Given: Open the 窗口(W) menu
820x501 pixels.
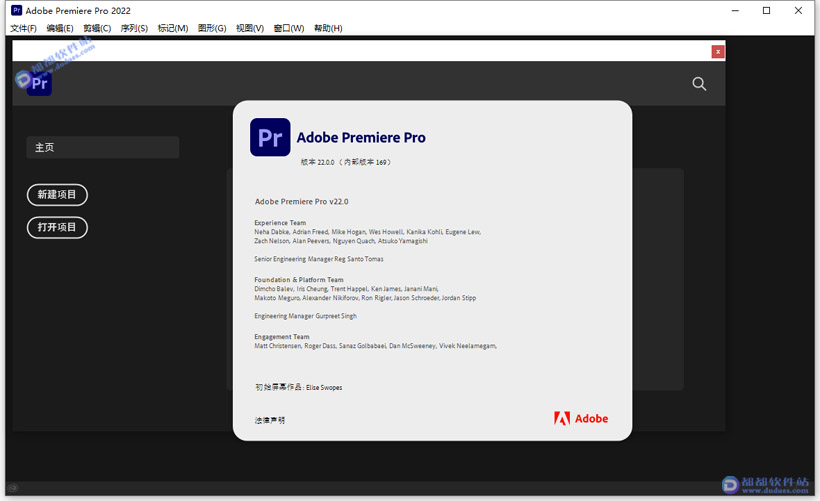Looking at the screenshot, I should tap(289, 28).
